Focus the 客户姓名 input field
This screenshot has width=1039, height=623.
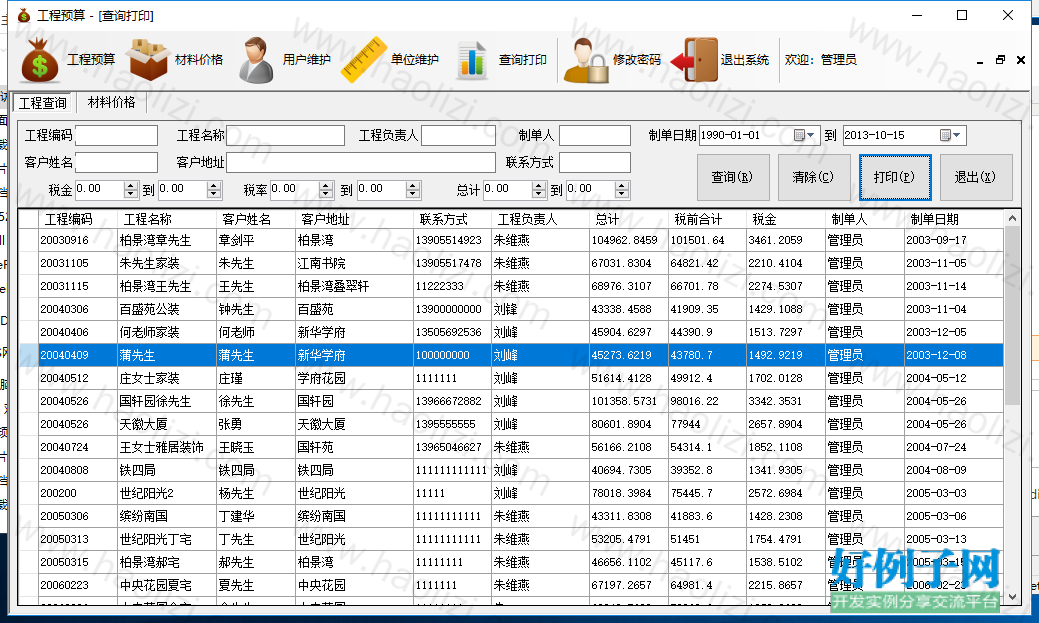117,162
